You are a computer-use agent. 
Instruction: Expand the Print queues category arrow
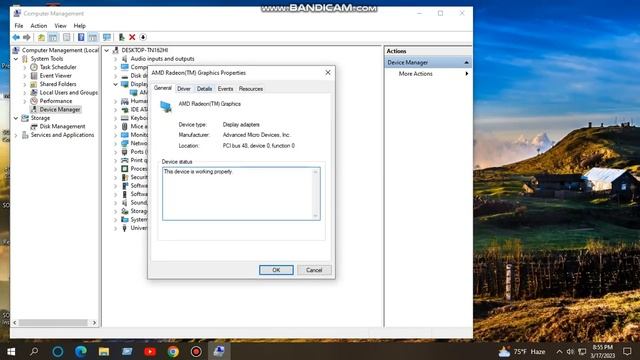point(116,160)
